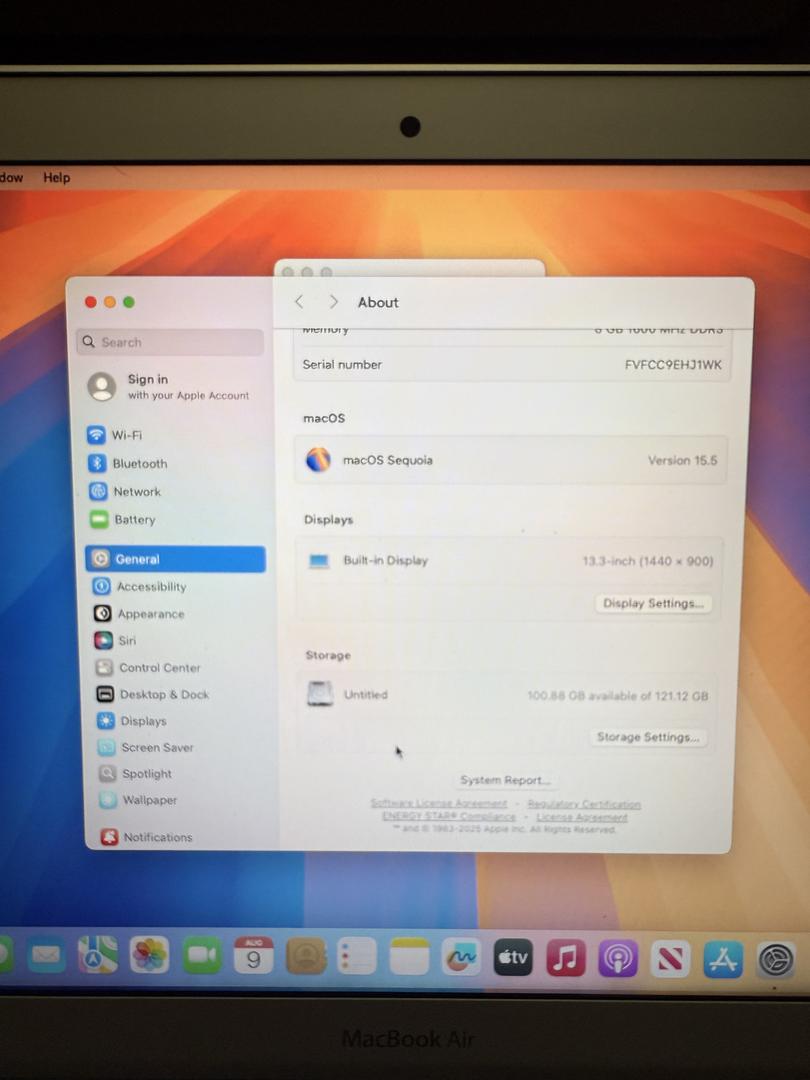Open Maps from the Dock

[x=98, y=955]
